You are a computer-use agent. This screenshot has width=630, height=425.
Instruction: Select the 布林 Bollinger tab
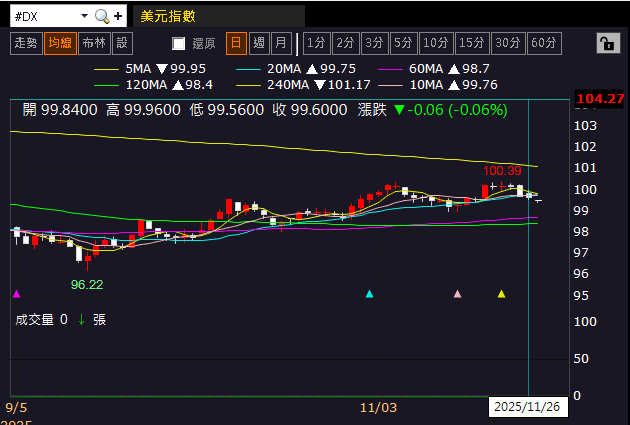(x=94, y=43)
